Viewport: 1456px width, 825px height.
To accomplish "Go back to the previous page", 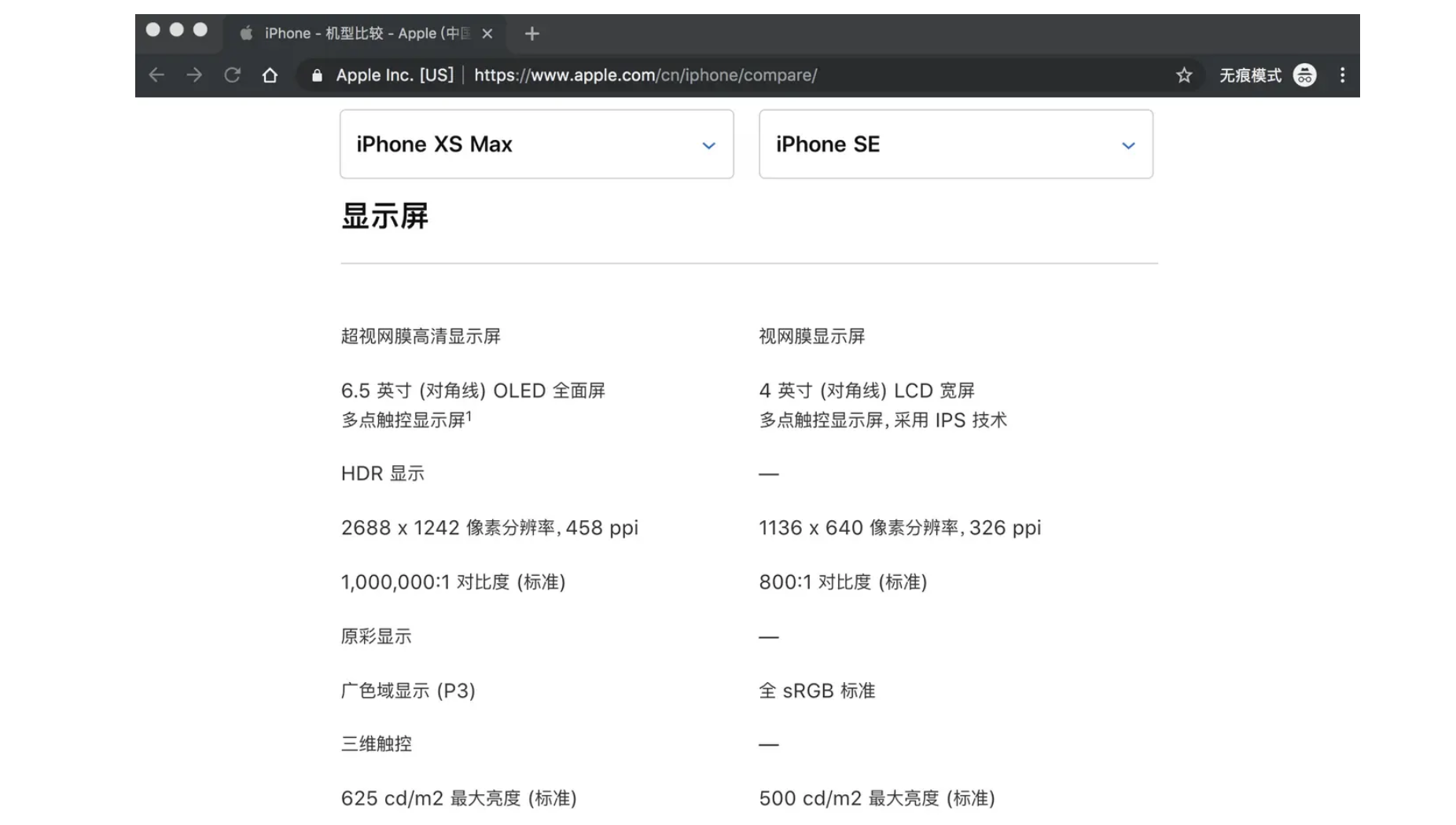I will point(156,75).
